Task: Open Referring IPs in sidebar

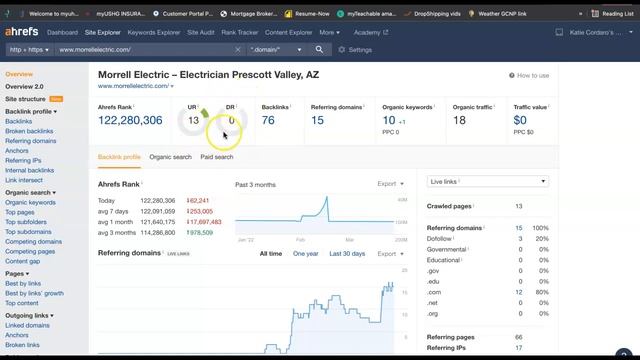Action: pyautogui.click(x=23, y=160)
